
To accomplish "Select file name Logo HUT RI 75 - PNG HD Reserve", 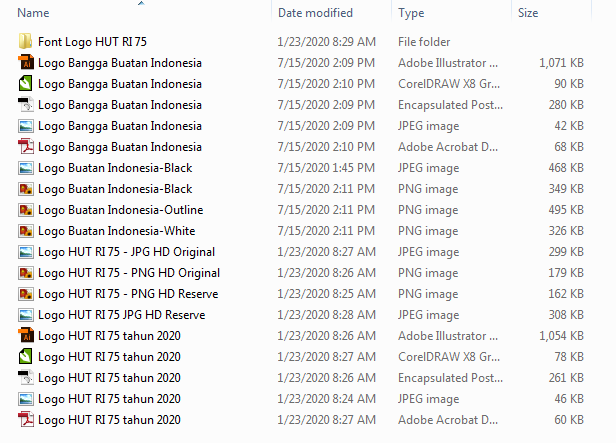I will 128,294.
